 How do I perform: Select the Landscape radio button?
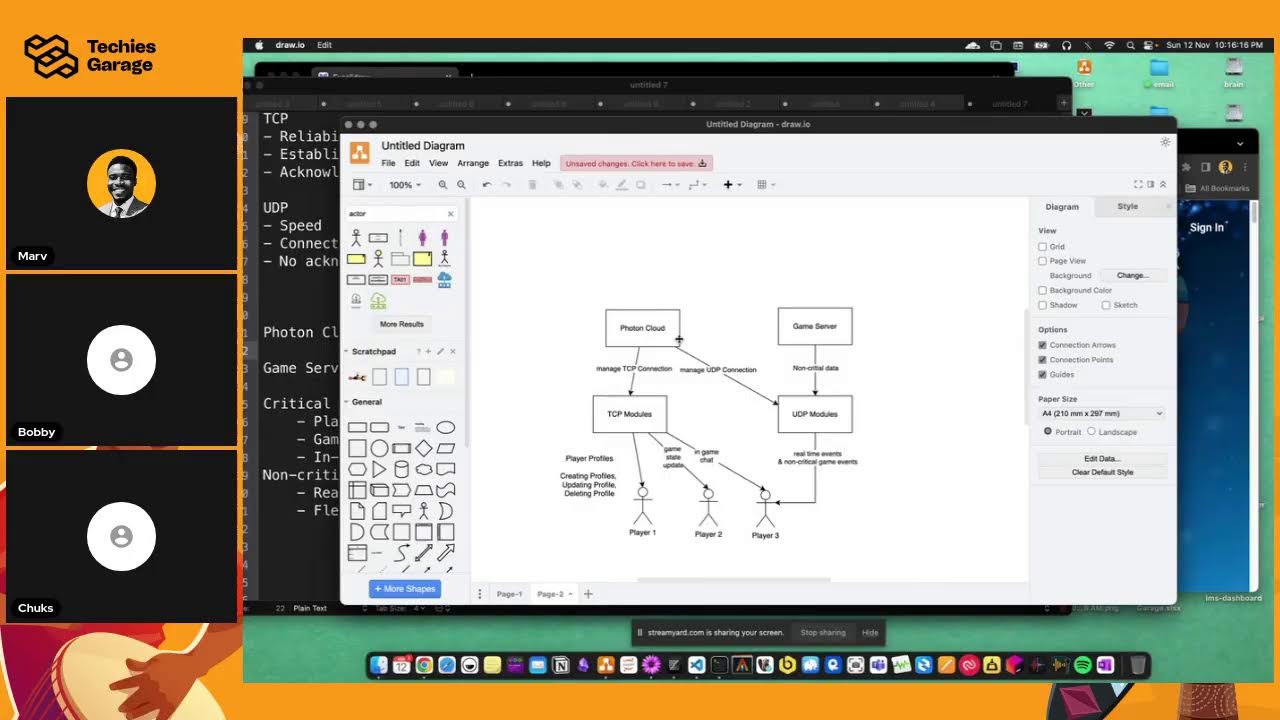click(x=1091, y=432)
